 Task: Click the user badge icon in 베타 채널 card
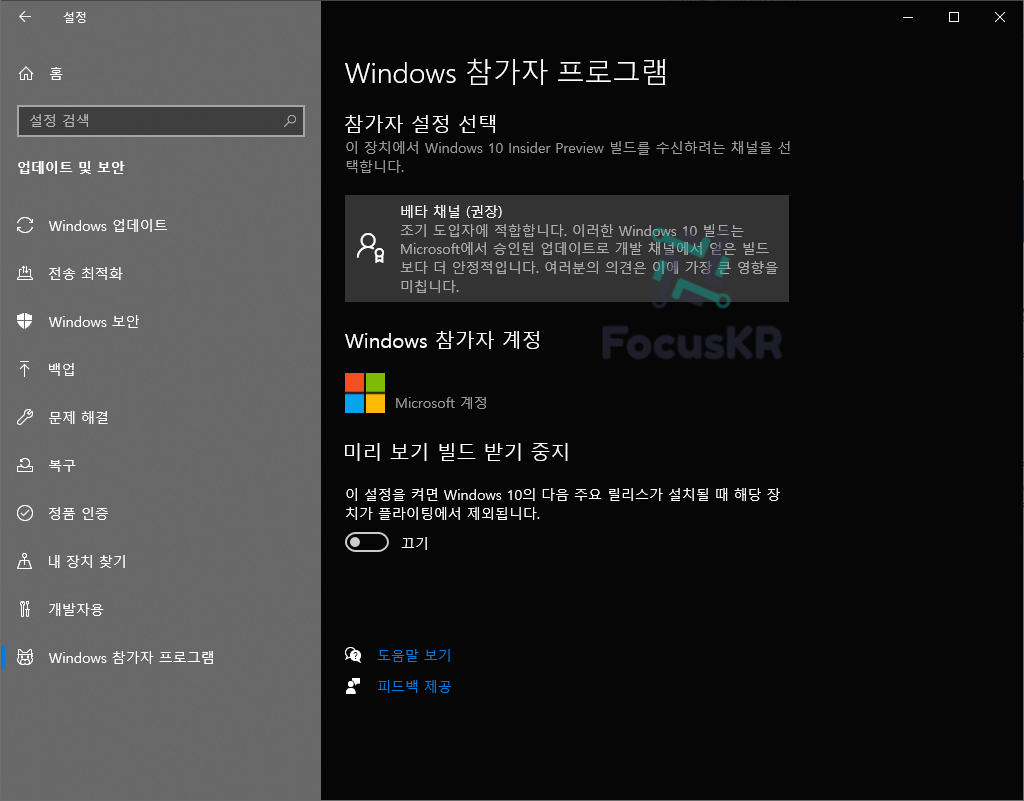(370, 248)
